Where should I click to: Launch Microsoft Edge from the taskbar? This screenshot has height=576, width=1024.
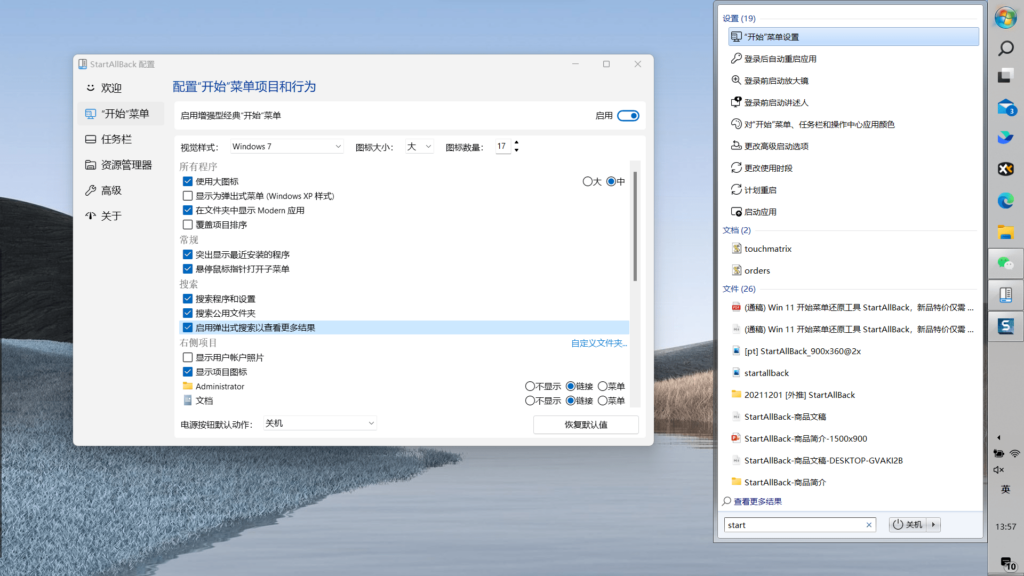[1006, 200]
